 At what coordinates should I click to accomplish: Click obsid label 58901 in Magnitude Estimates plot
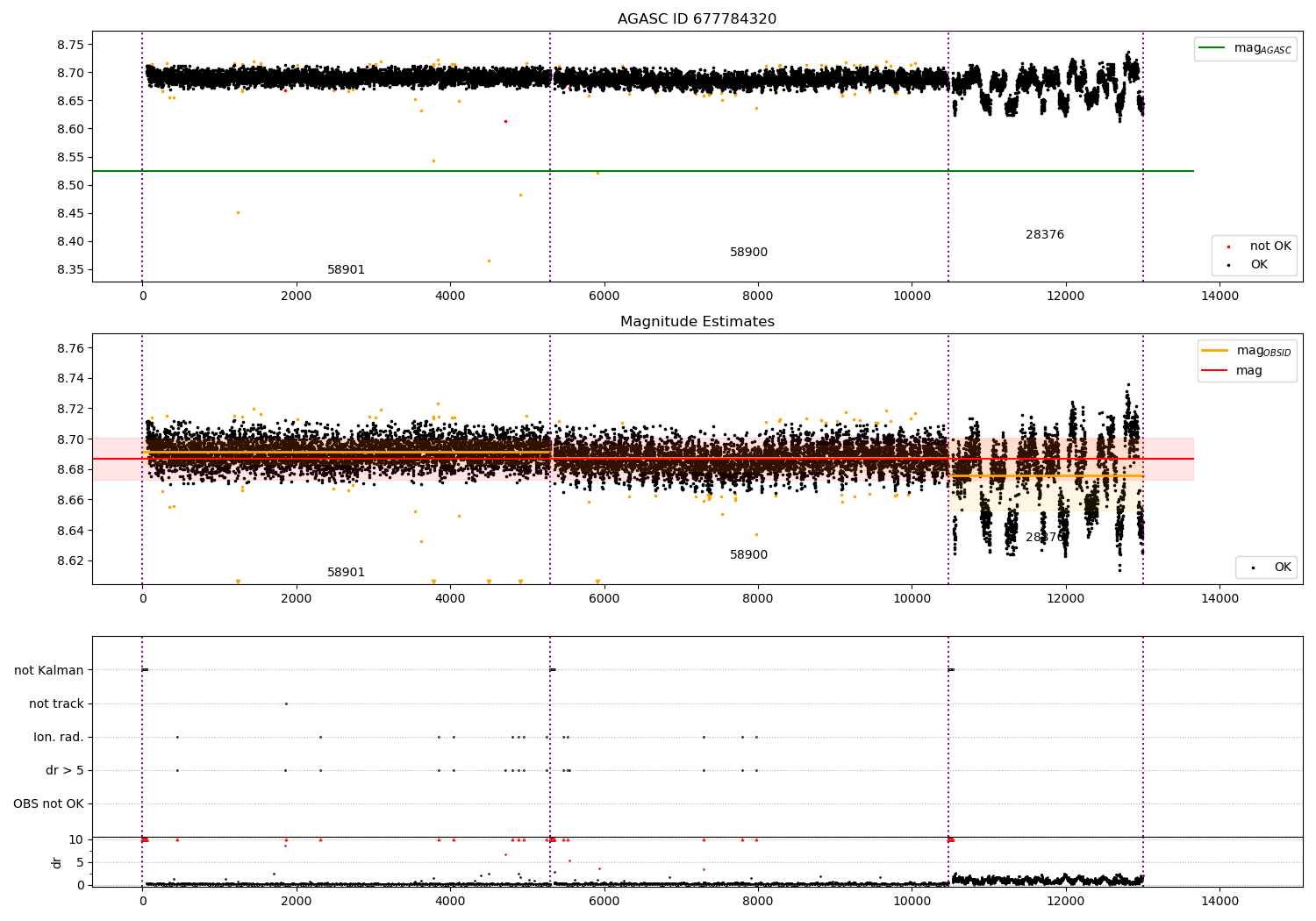click(346, 573)
